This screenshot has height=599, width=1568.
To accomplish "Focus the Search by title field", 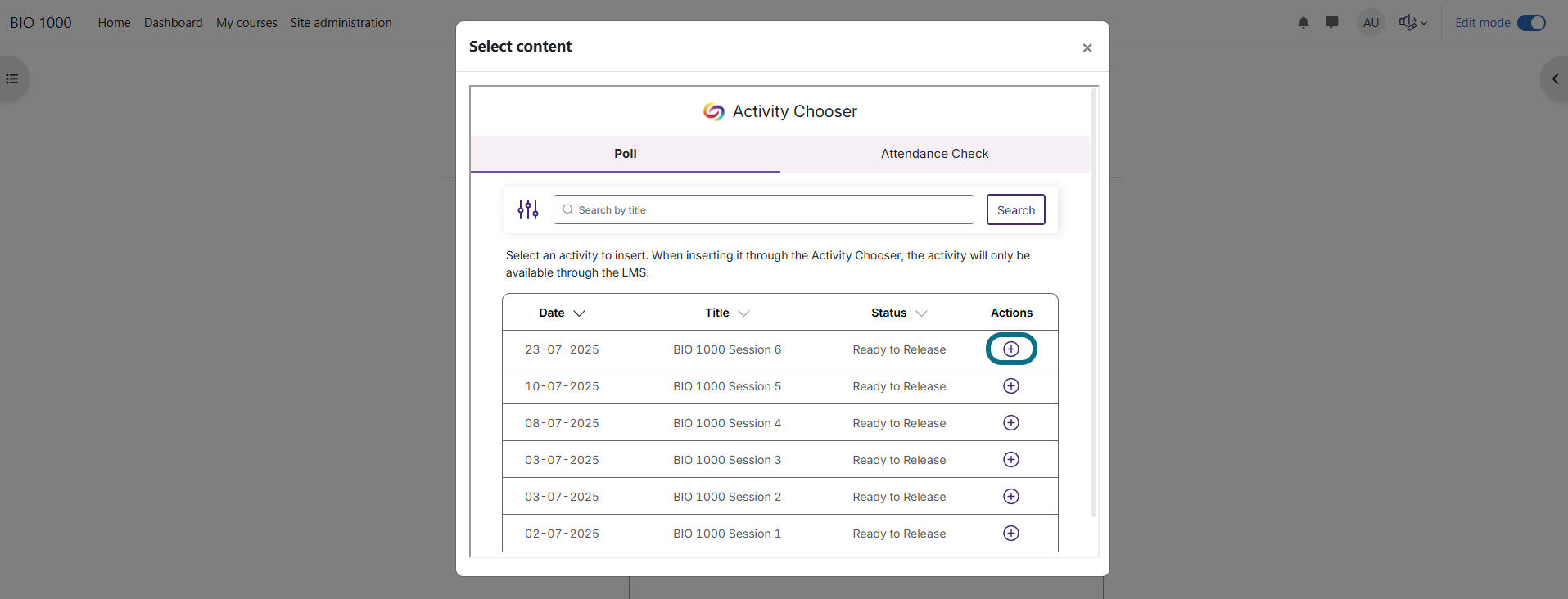I will coord(764,209).
